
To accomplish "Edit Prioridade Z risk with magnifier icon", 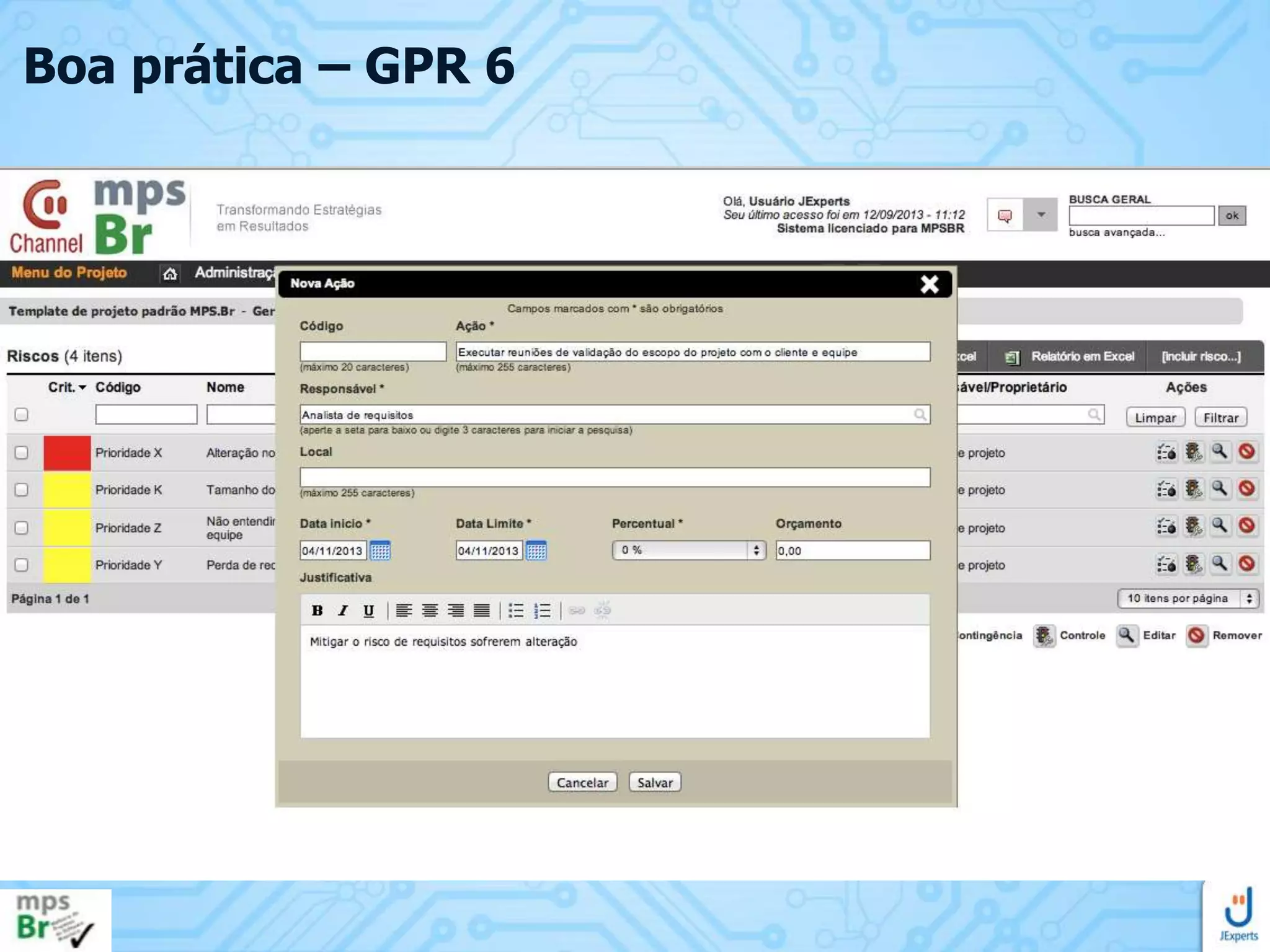I will tap(1220, 526).
